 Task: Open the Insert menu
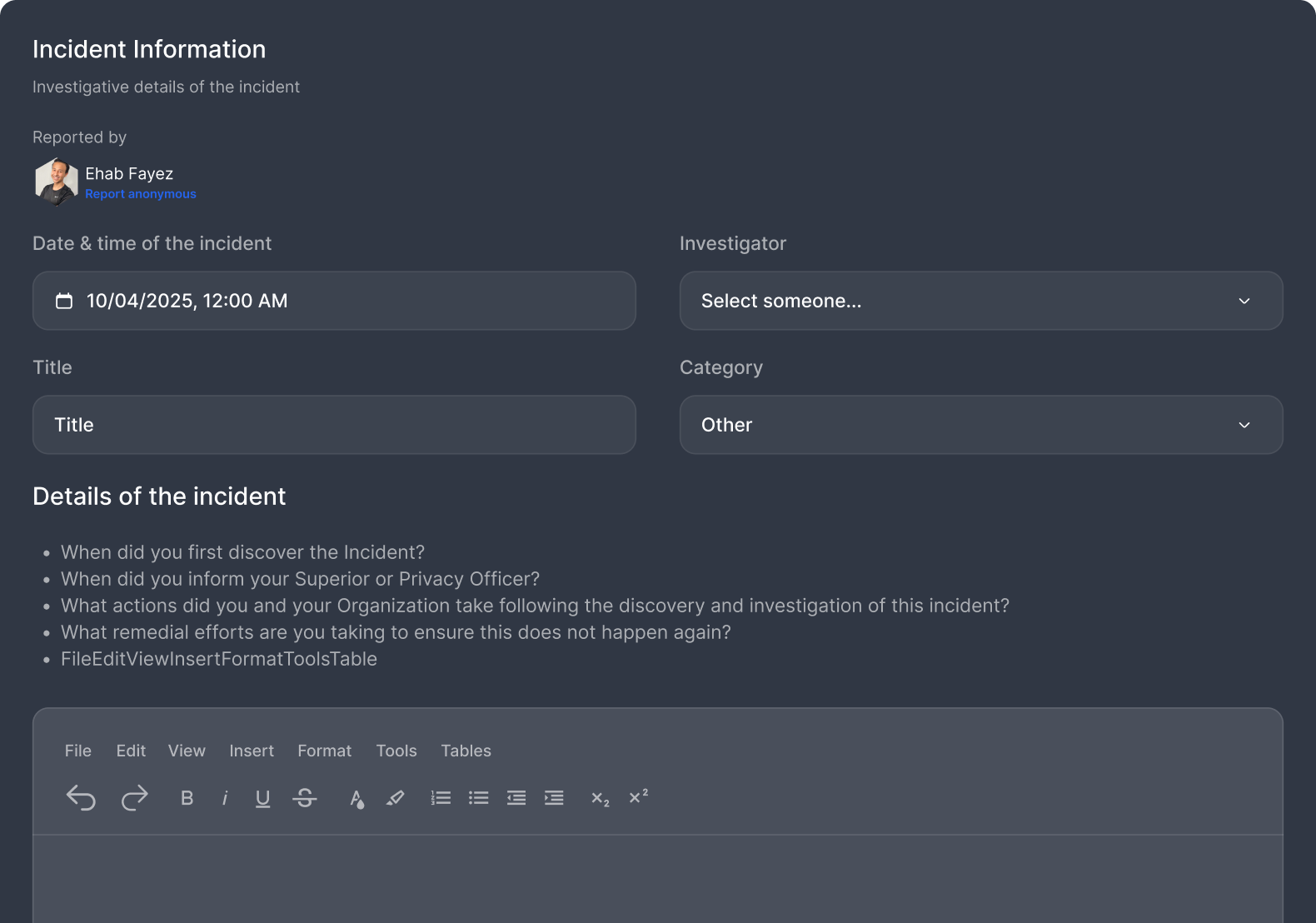[x=252, y=751]
